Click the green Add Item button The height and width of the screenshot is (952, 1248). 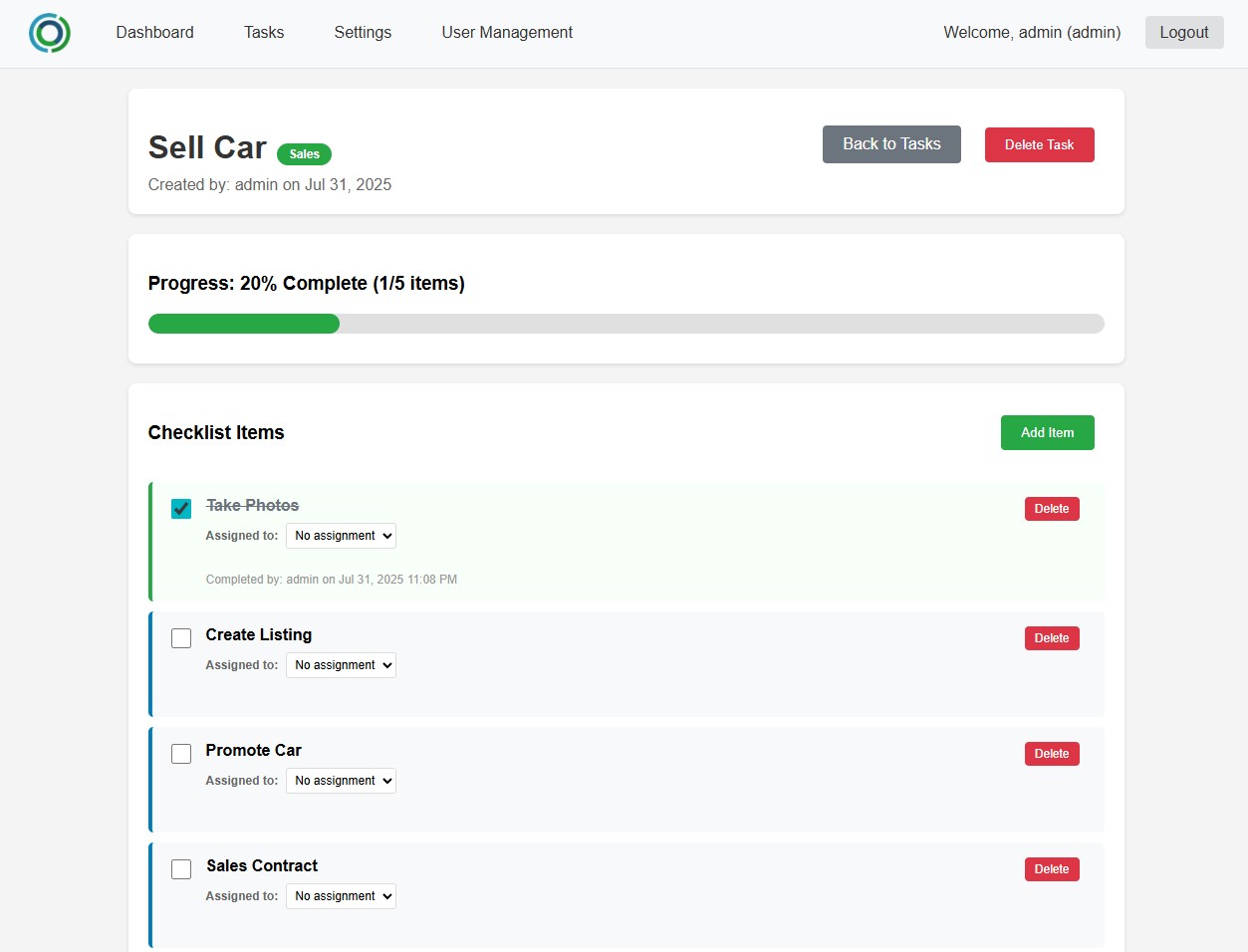tap(1047, 432)
